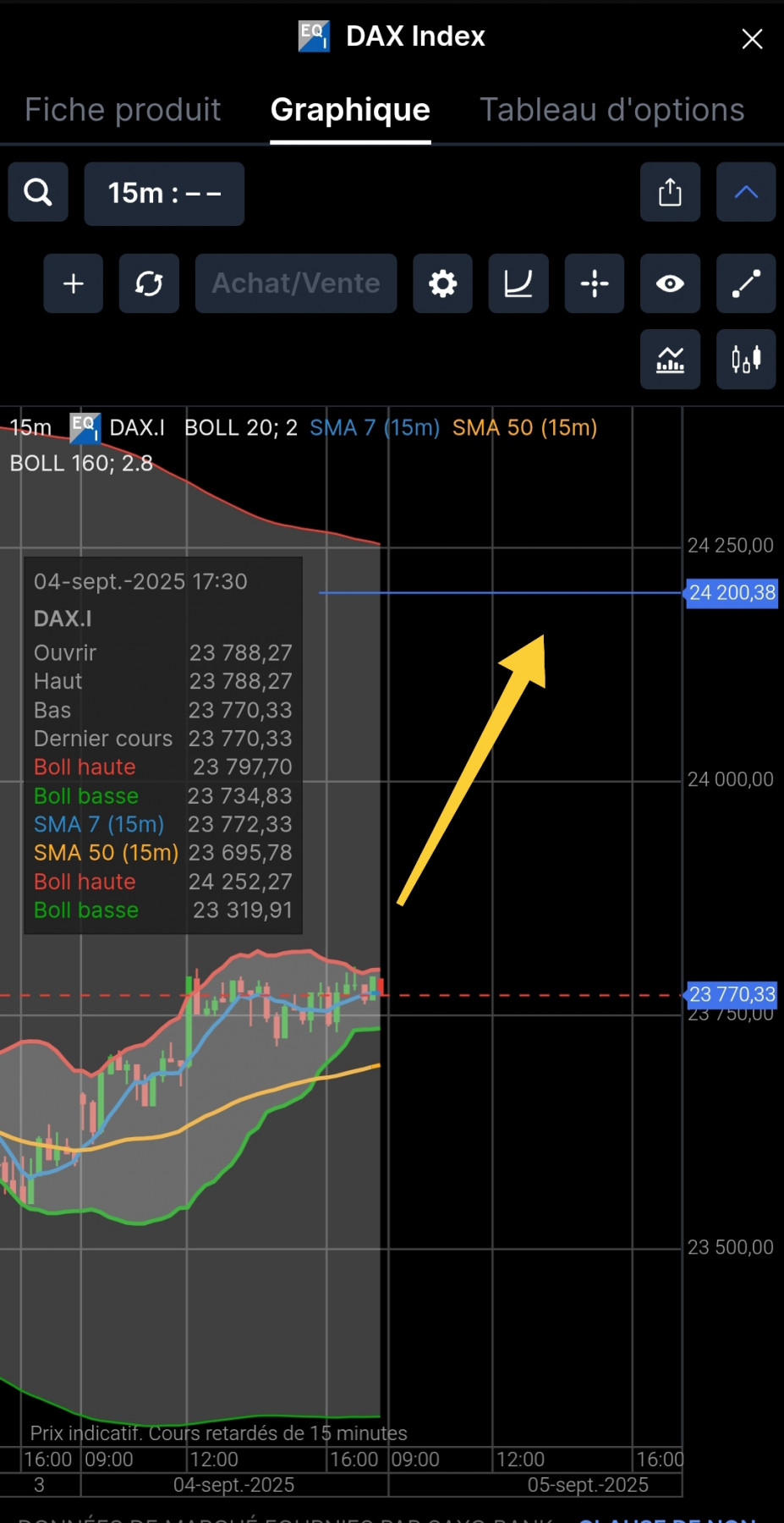This screenshot has width=784, height=1523.
Task: Tap the SMA 7 (15m) 23 772,33 row
Action: [162, 825]
